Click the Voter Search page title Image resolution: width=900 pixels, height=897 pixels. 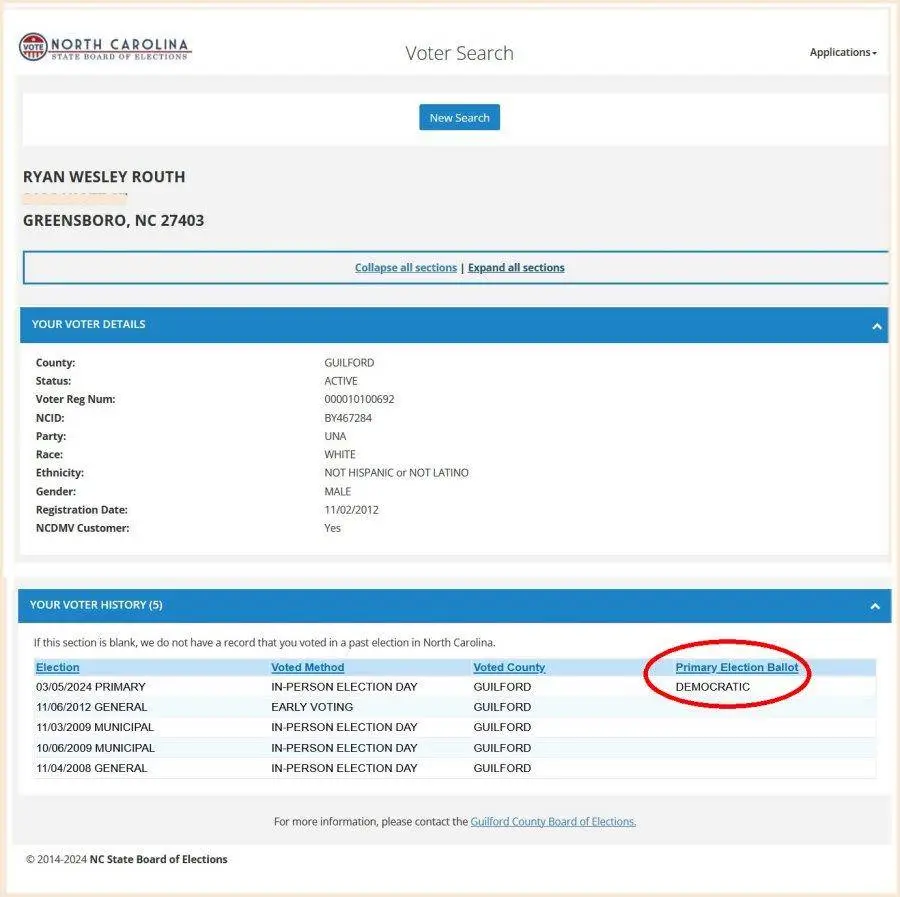(x=459, y=53)
